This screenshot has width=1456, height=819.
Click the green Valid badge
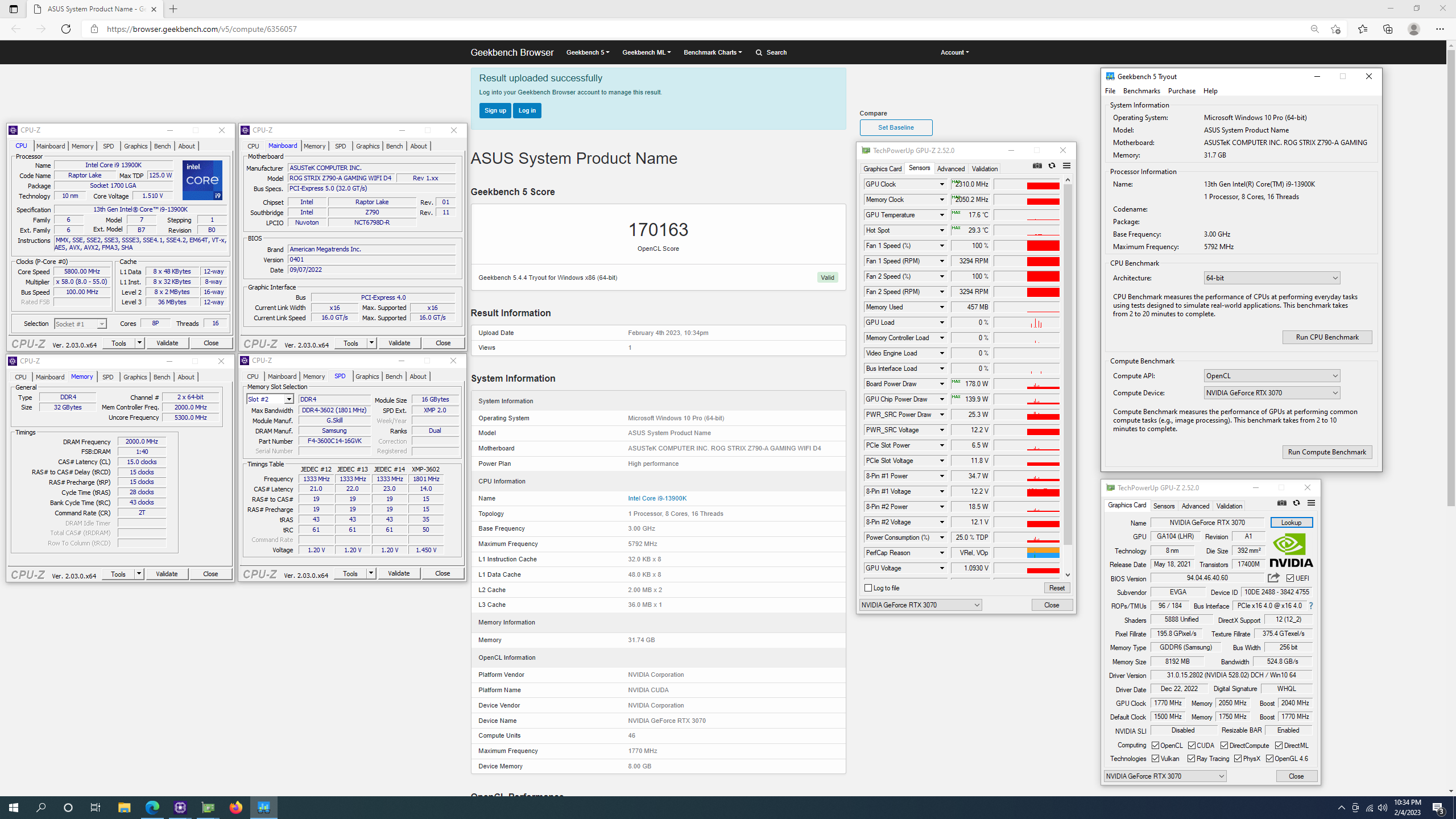(x=828, y=278)
